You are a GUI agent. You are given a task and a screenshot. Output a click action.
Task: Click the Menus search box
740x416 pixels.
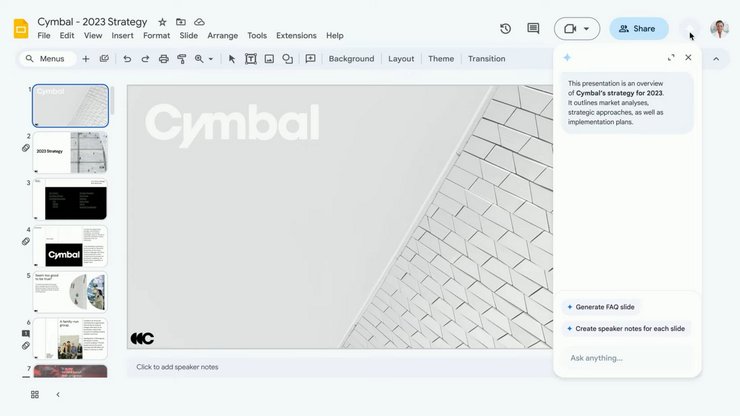(47, 59)
